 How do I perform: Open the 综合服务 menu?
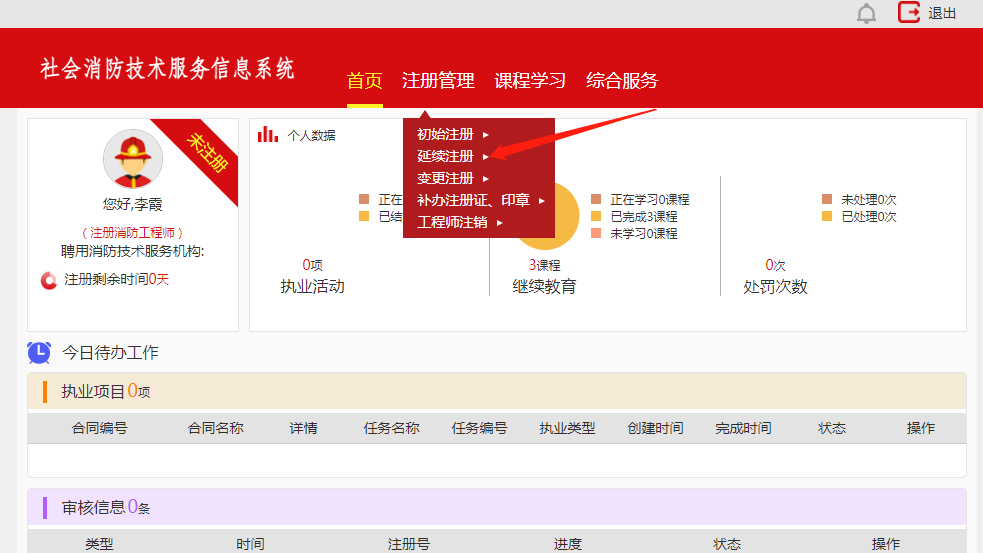click(622, 80)
